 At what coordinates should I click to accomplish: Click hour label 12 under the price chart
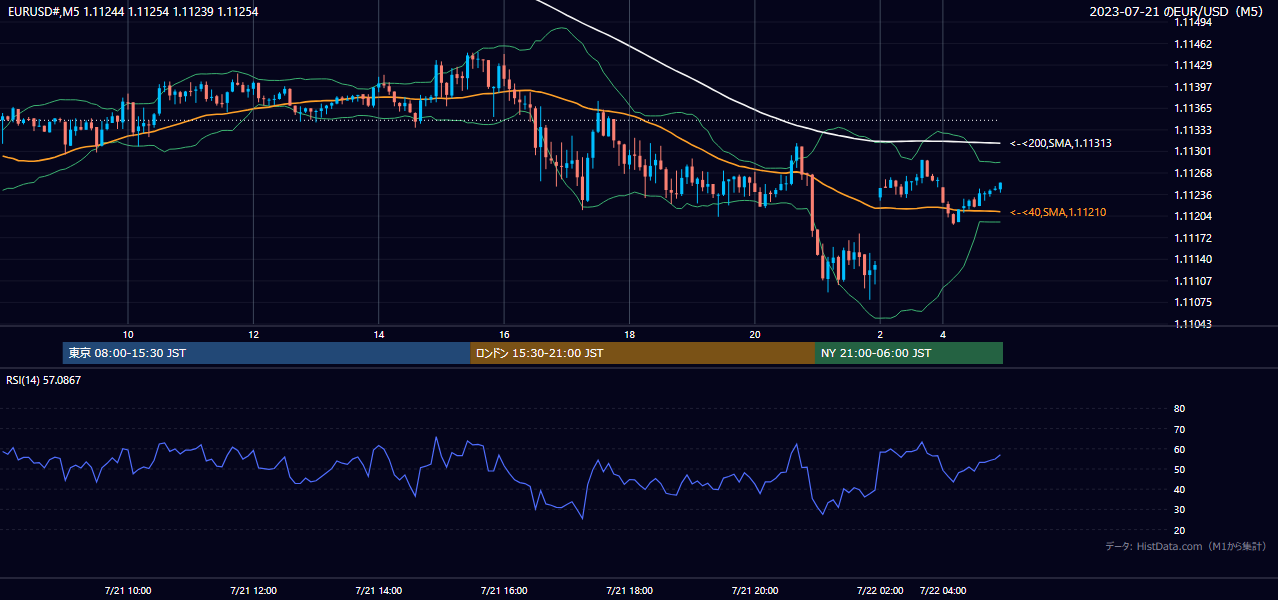tap(253, 334)
